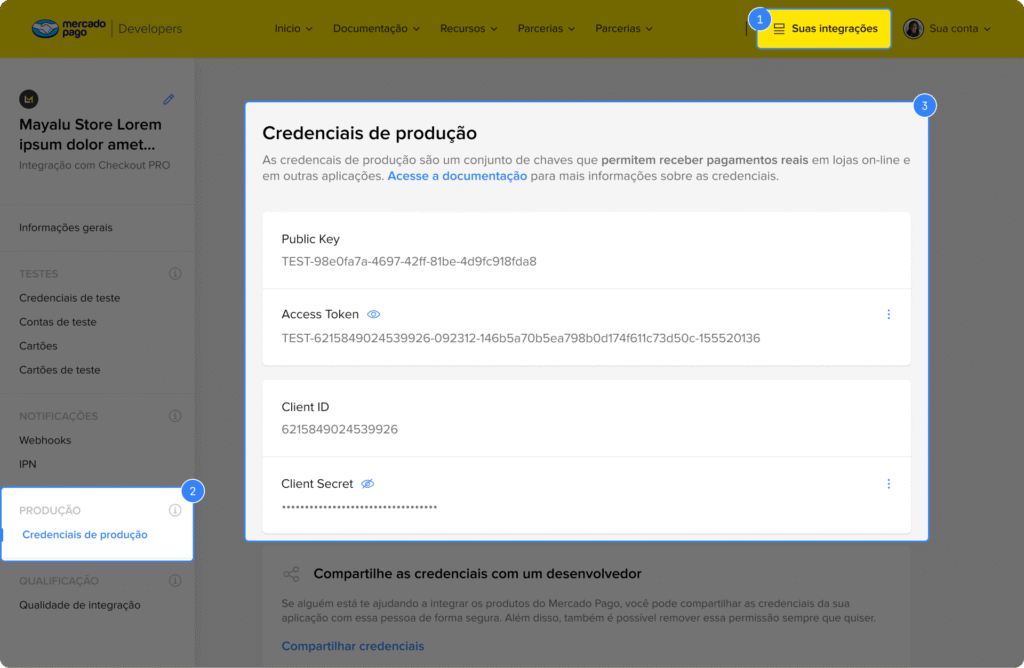Open the Sua conta dropdown

[x=959, y=28]
